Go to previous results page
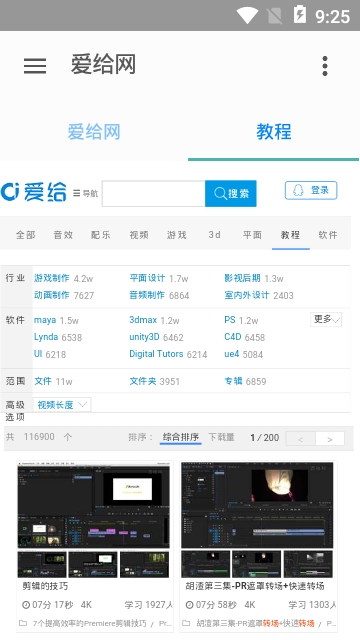Screen dimensions: 360x640 pos(300,439)
